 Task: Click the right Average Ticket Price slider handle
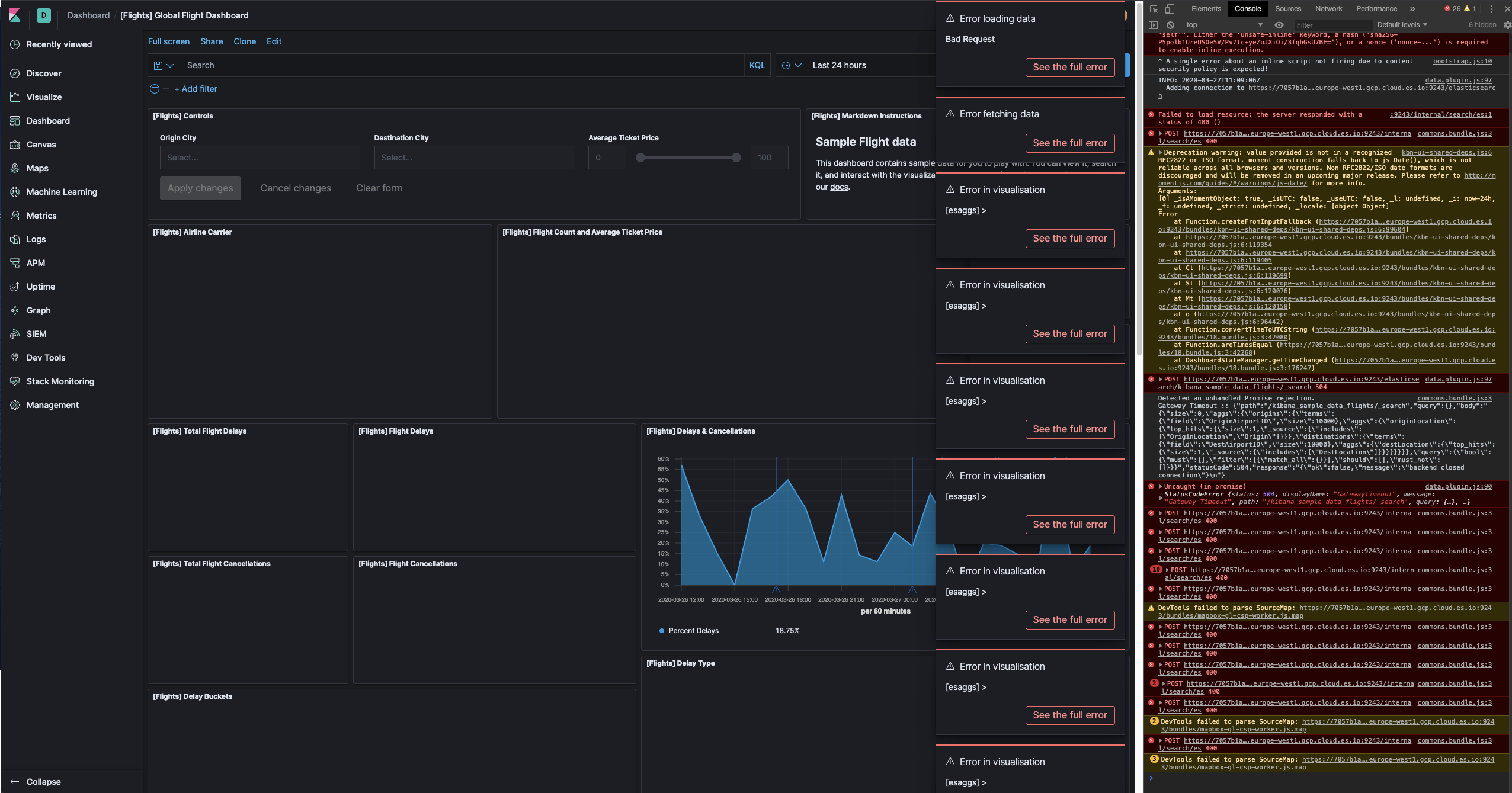[x=736, y=158]
